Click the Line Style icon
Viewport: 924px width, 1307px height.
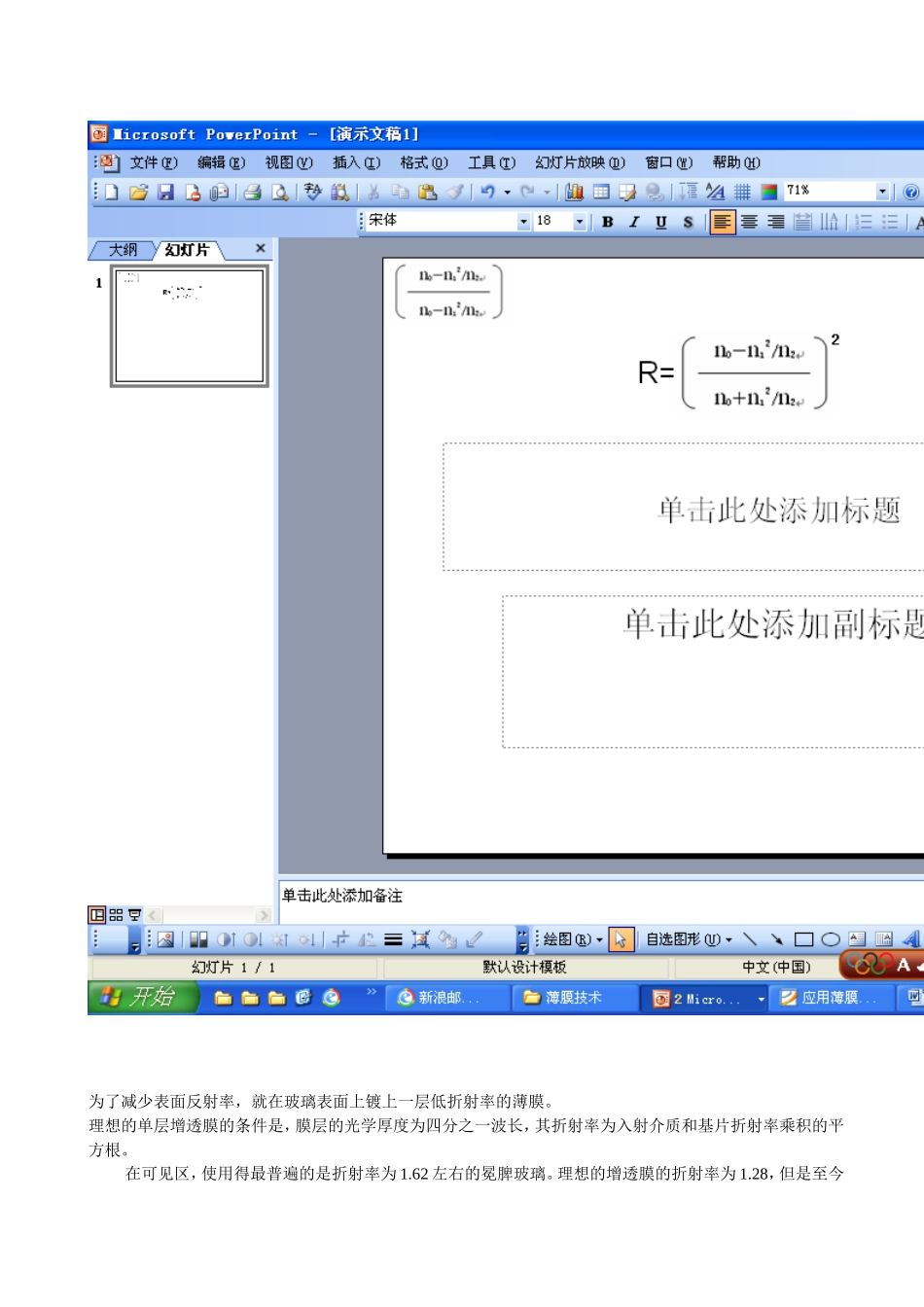click(x=393, y=939)
